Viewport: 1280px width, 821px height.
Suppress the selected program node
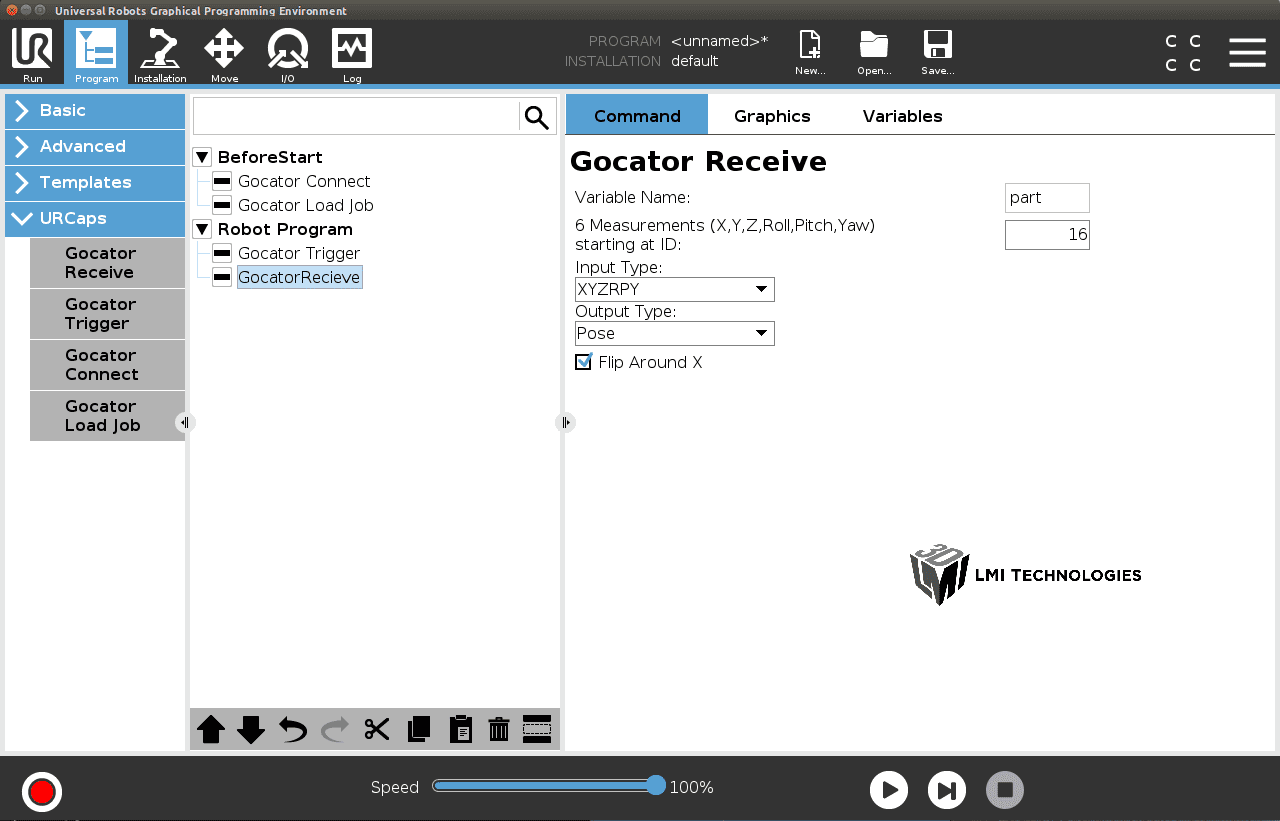tap(537, 729)
